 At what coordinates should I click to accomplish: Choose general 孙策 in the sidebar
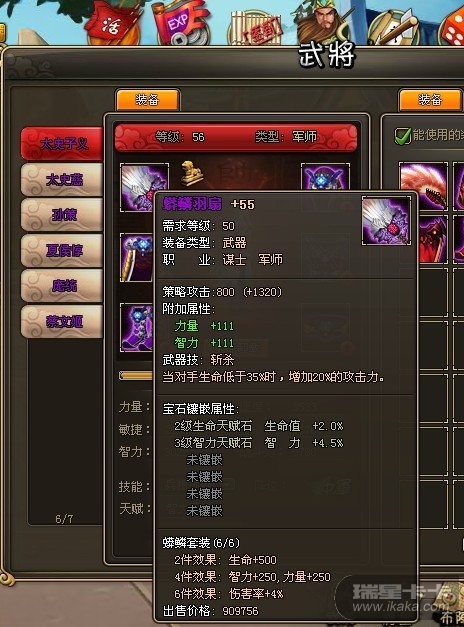[62, 215]
